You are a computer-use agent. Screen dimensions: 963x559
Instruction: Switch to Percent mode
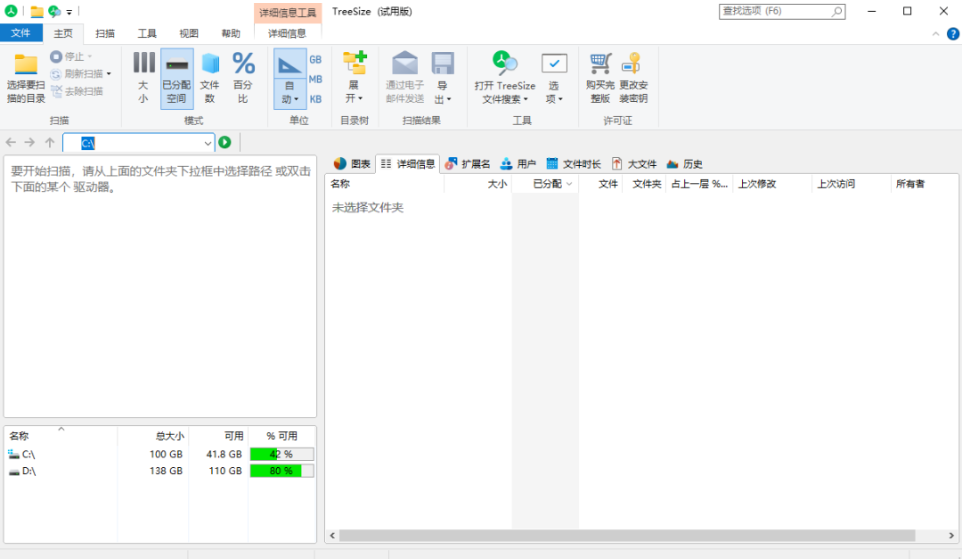[x=243, y=78]
